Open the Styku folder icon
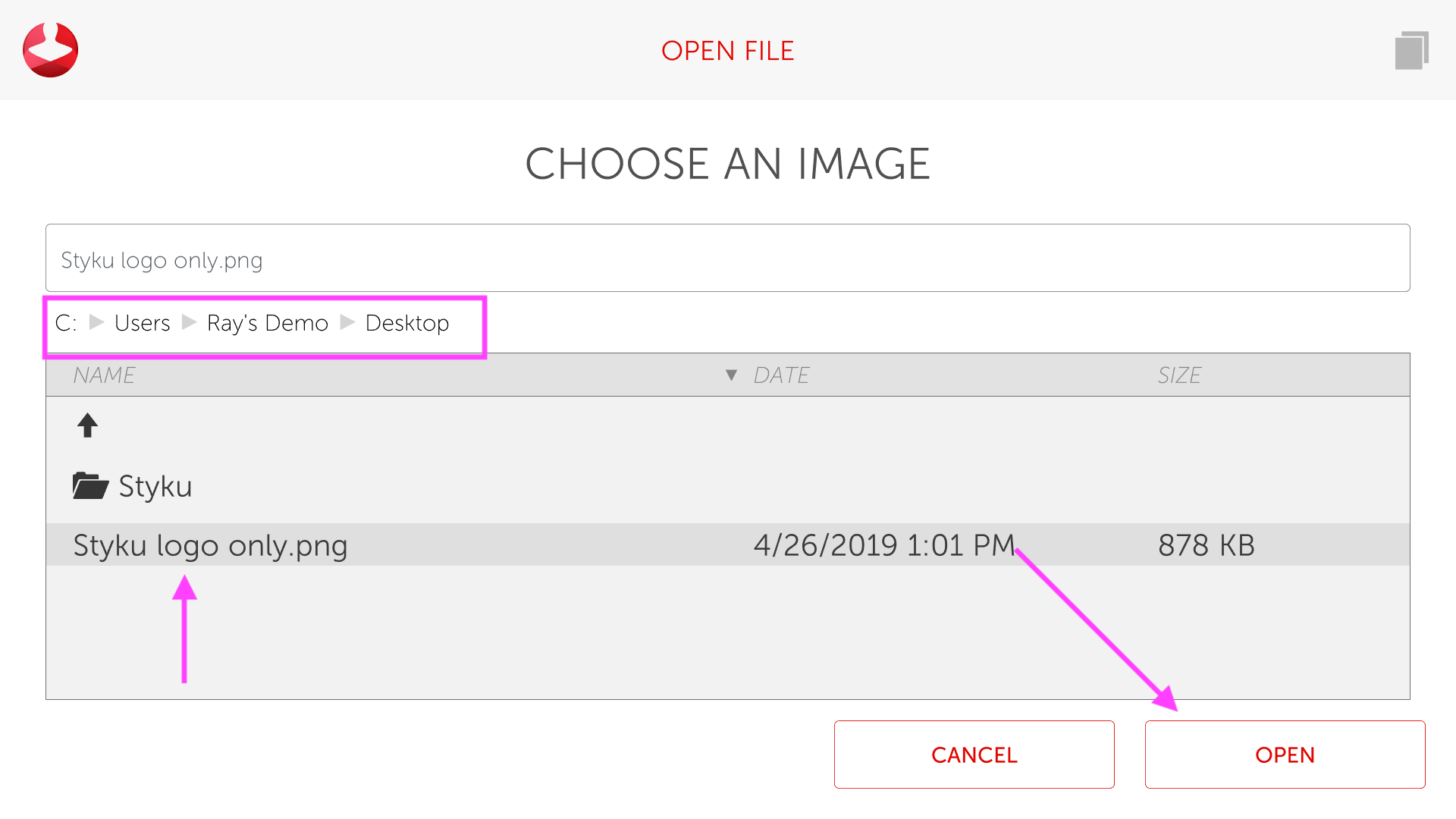This screenshot has height=819, width=1456. click(90, 485)
